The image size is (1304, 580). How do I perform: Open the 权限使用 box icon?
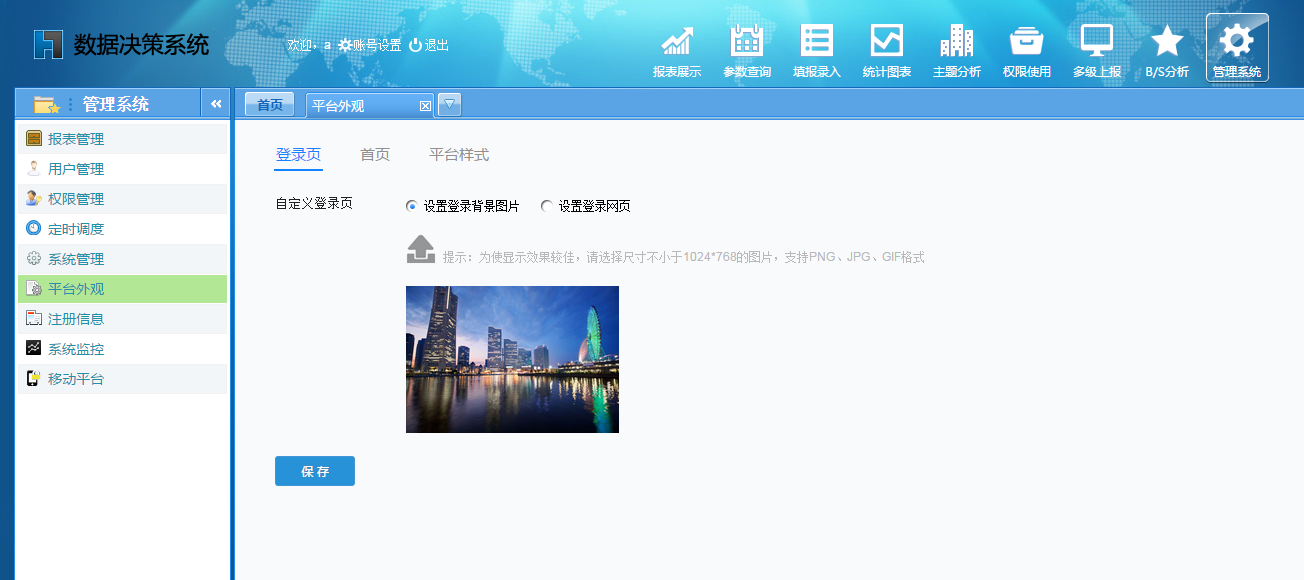1027,40
